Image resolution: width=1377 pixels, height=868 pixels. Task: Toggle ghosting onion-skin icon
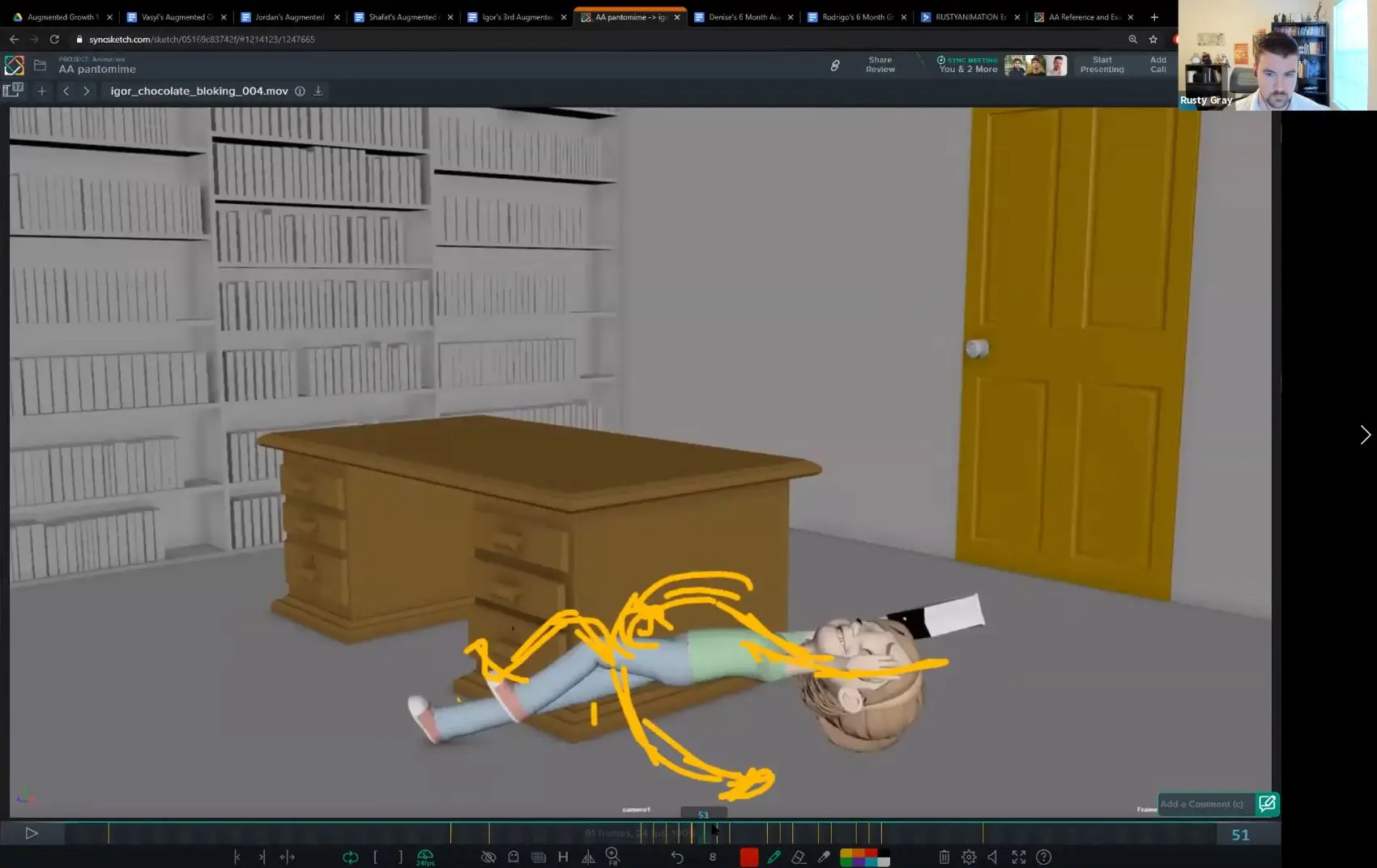click(514, 857)
